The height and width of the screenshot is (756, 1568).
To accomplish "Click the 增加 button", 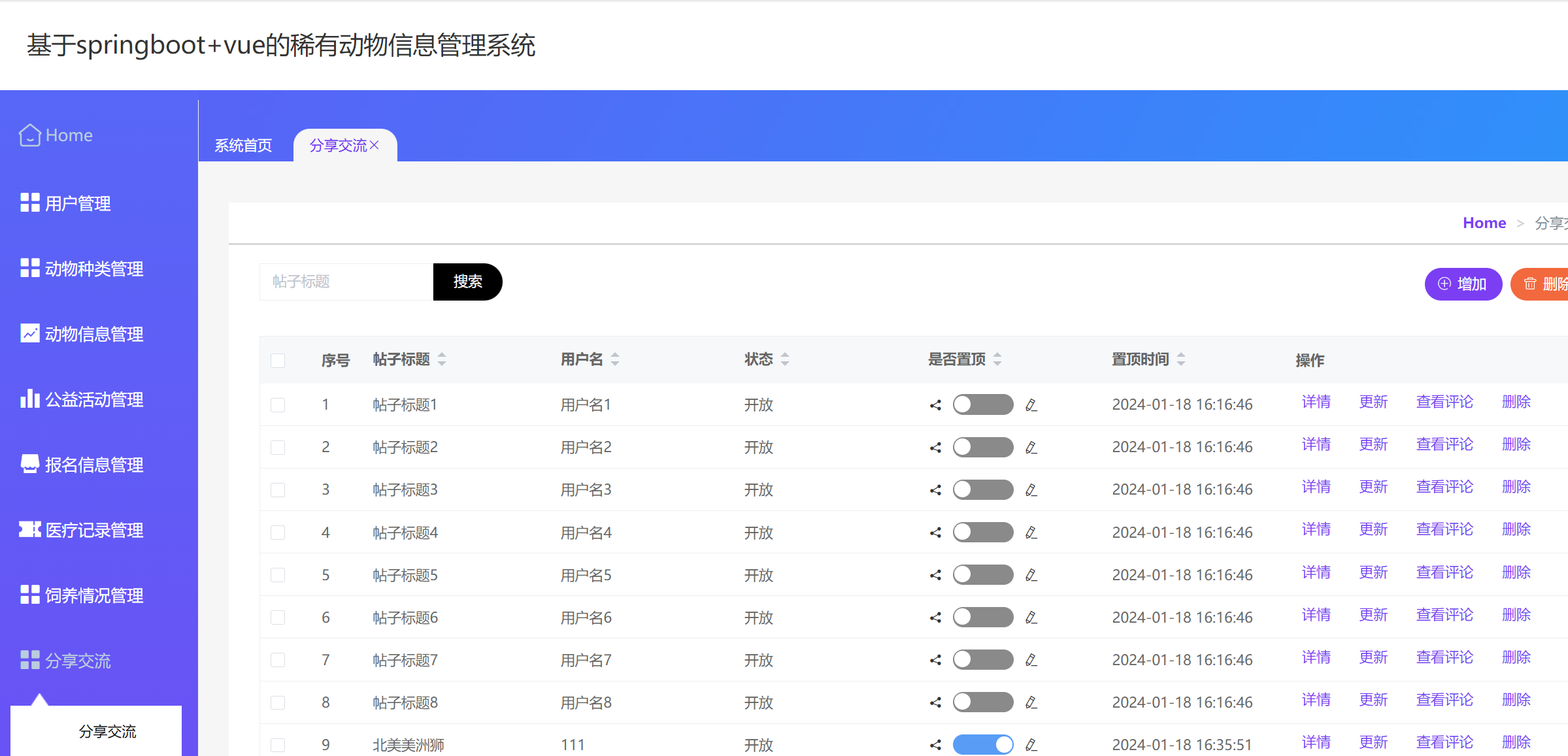I will [1463, 284].
